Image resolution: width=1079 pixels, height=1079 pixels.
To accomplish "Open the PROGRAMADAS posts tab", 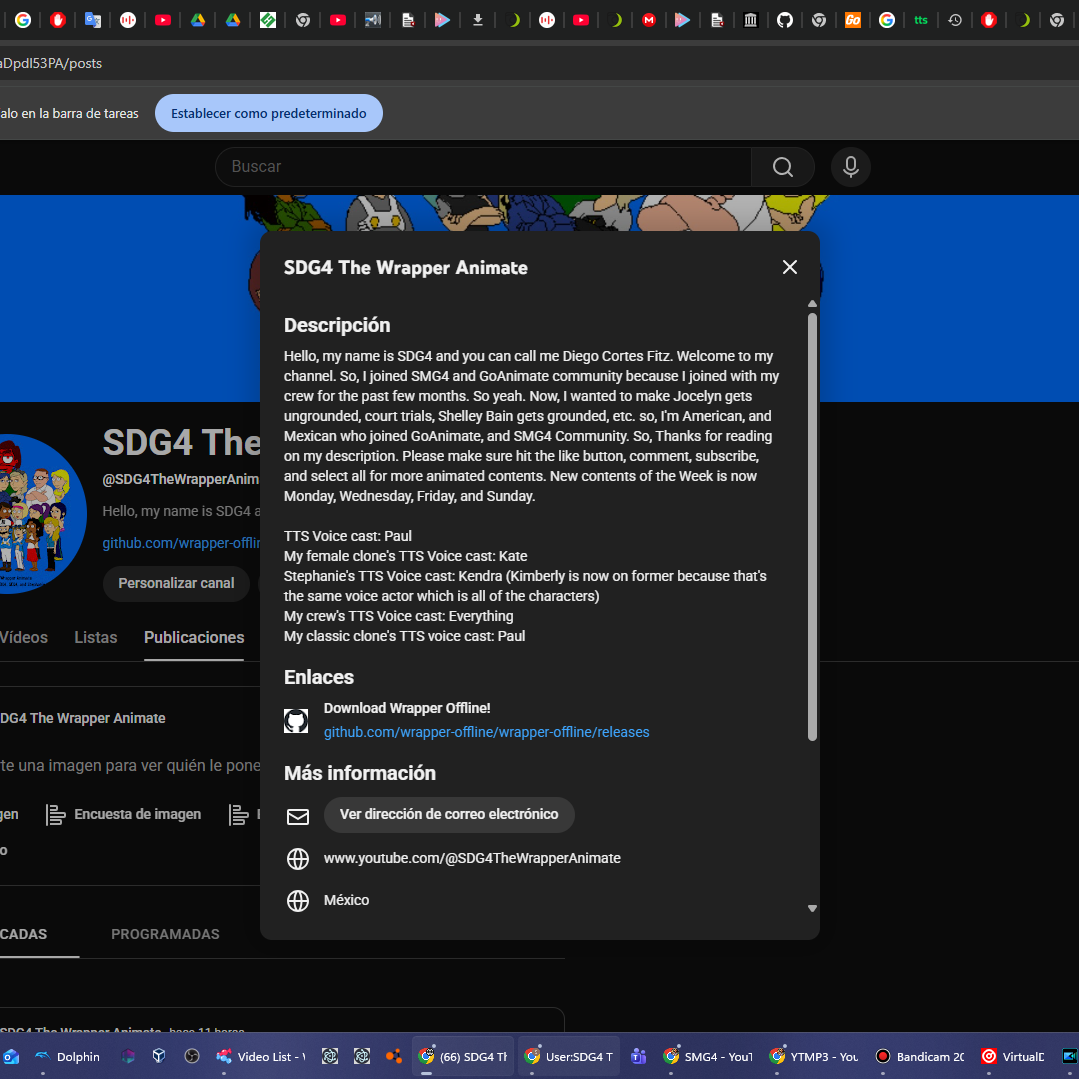I will [x=165, y=934].
